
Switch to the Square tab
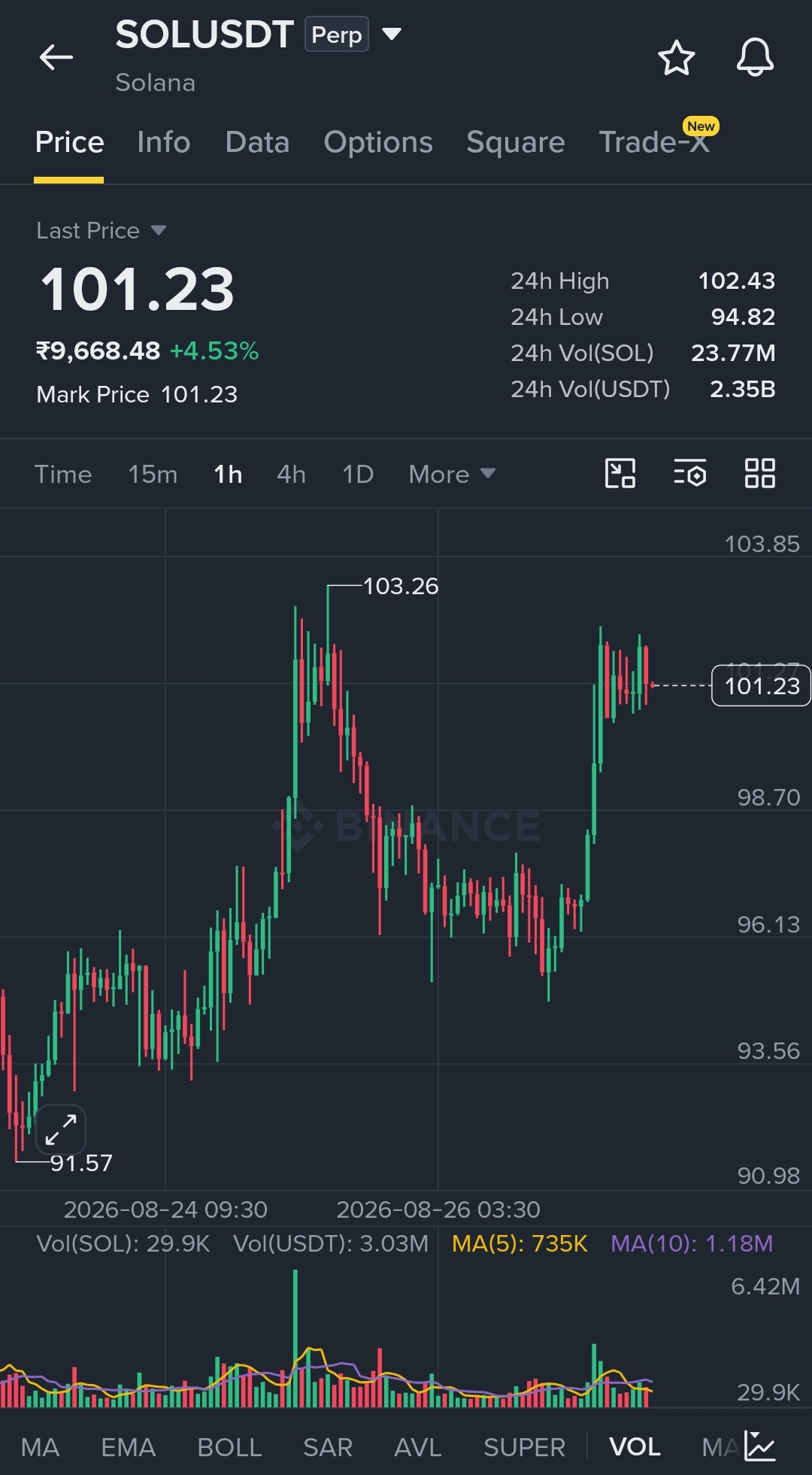(x=516, y=142)
